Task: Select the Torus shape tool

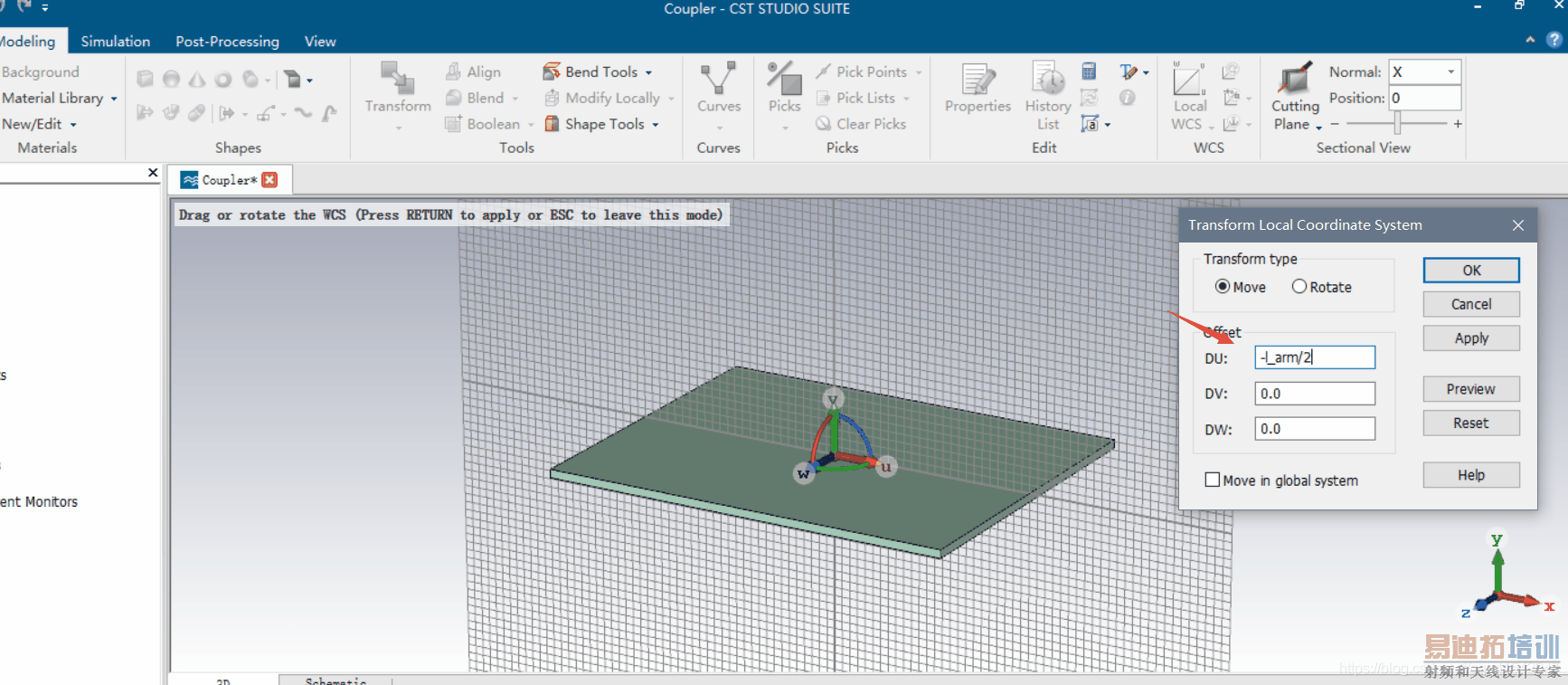Action: point(223,79)
